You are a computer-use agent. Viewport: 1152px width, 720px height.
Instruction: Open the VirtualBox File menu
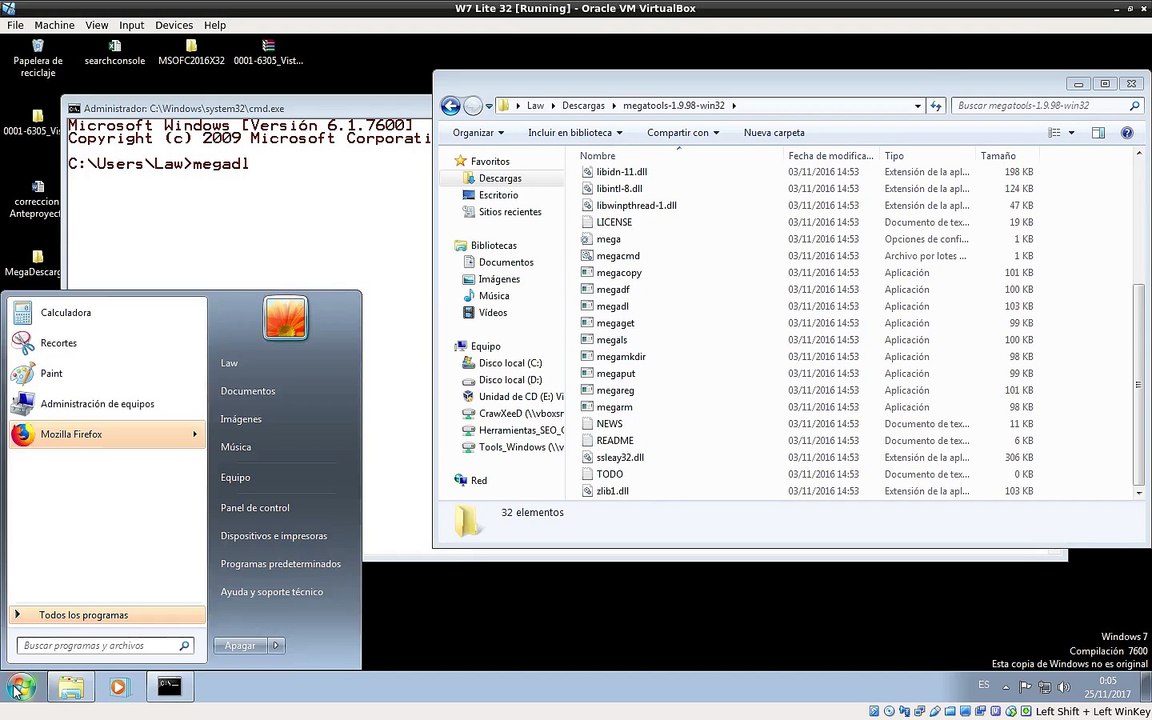tap(15, 25)
